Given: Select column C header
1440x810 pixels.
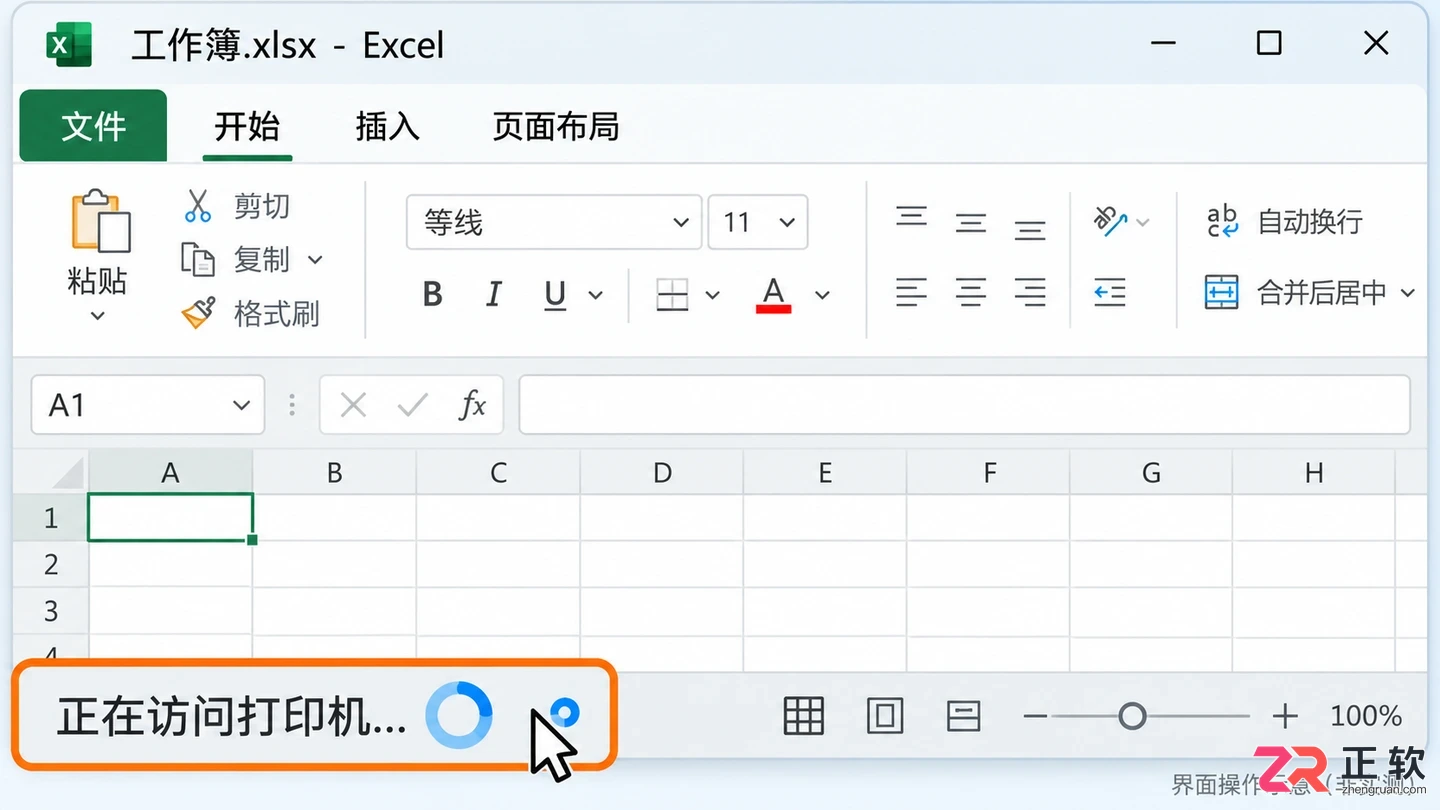Looking at the screenshot, I should tap(498, 472).
